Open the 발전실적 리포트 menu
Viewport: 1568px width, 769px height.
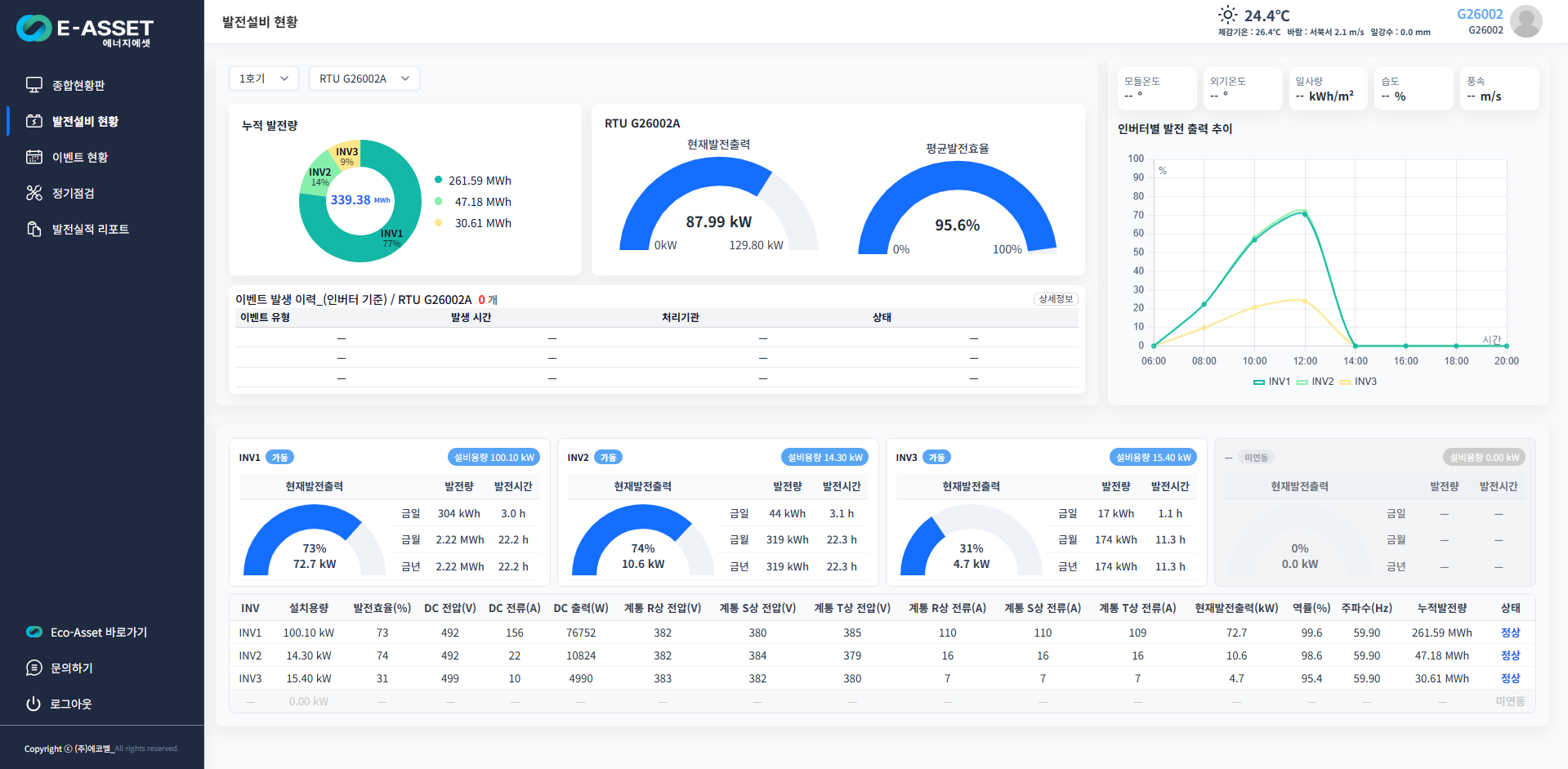(x=91, y=229)
